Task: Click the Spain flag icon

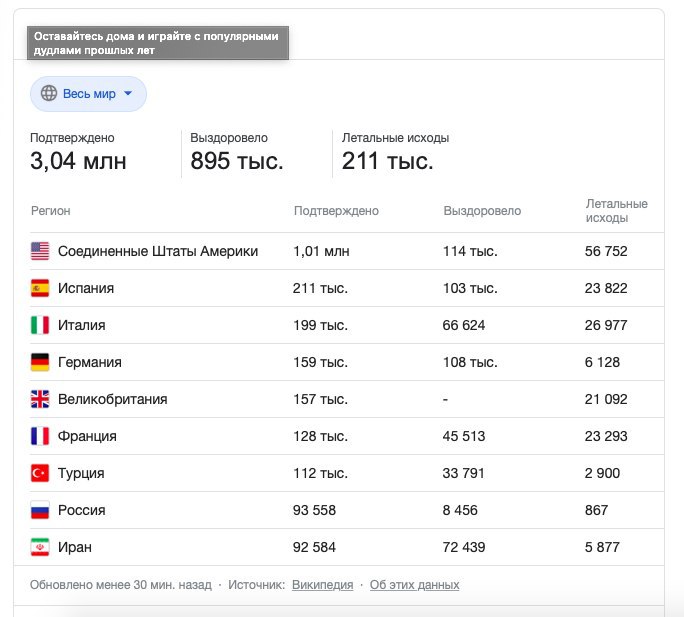Action: click(x=40, y=288)
